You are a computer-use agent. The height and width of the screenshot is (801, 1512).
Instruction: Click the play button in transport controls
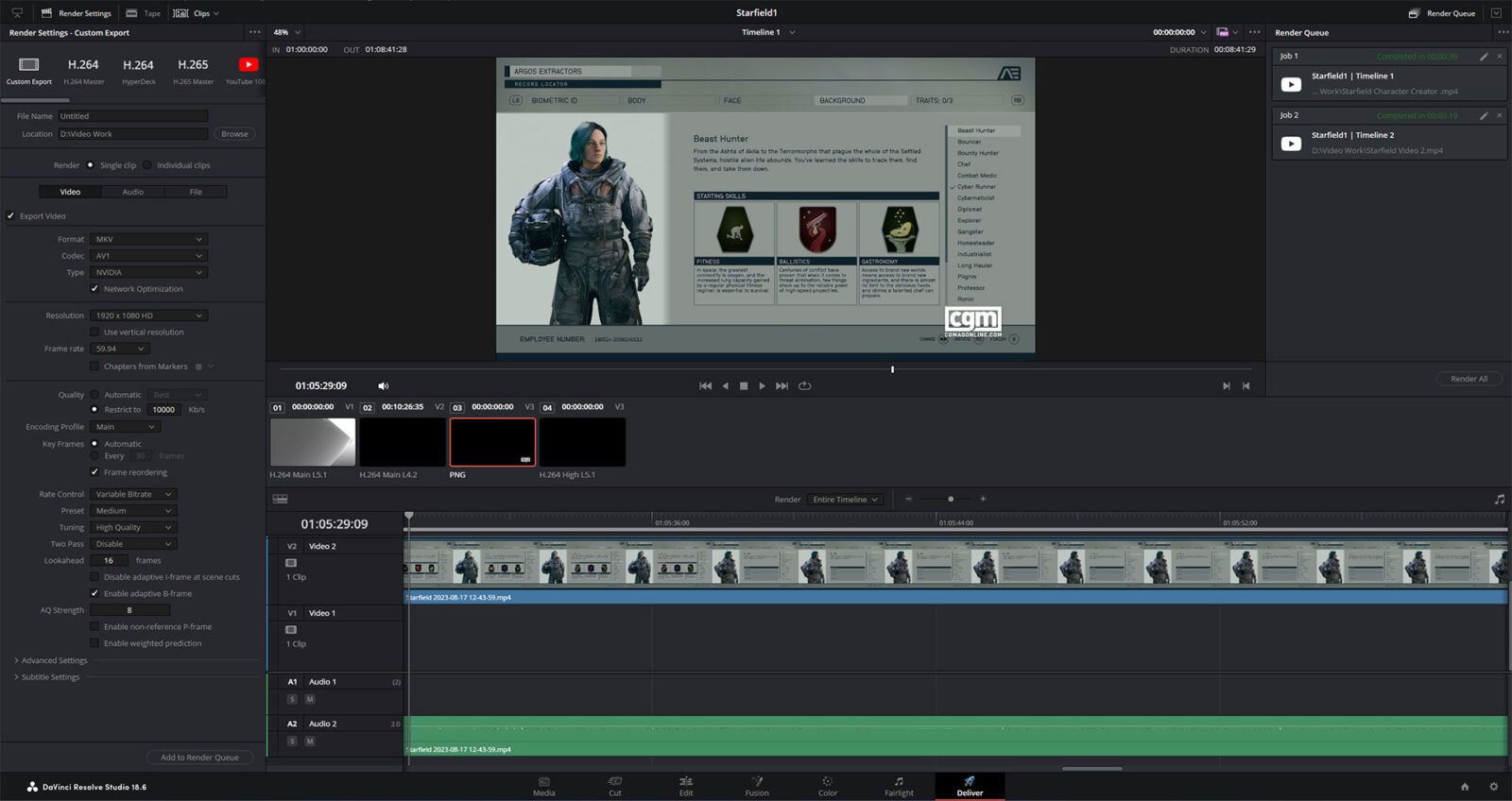pos(762,386)
